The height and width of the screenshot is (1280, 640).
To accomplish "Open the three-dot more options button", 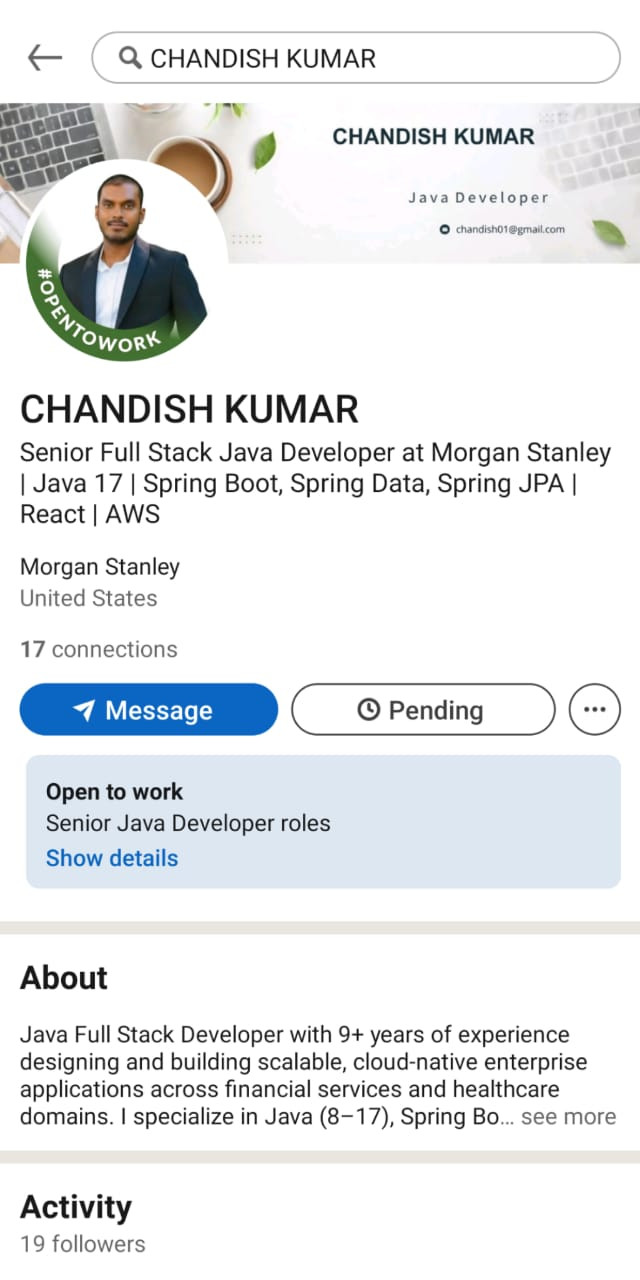I will point(594,710).
